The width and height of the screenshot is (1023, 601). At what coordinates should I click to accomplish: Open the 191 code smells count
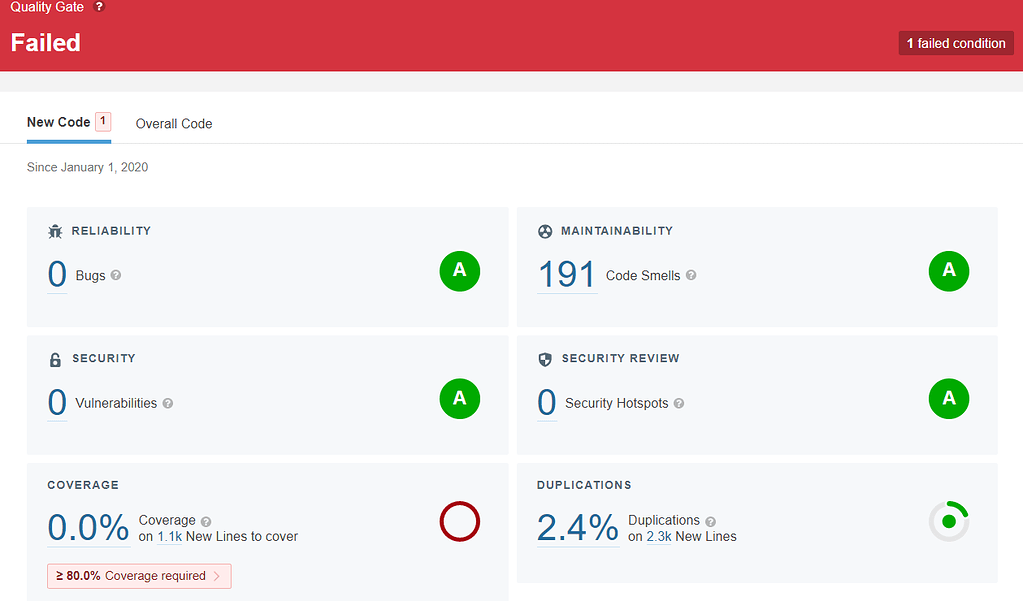coord(567,275)
